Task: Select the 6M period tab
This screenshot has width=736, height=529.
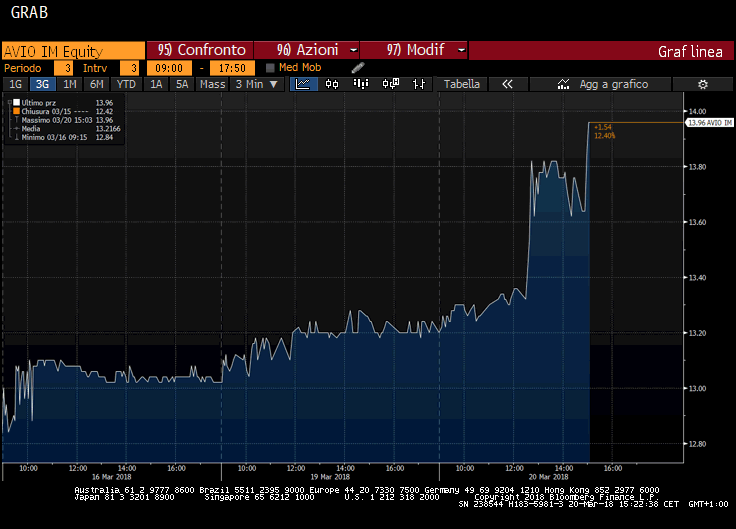Action: tap(97, 84)
